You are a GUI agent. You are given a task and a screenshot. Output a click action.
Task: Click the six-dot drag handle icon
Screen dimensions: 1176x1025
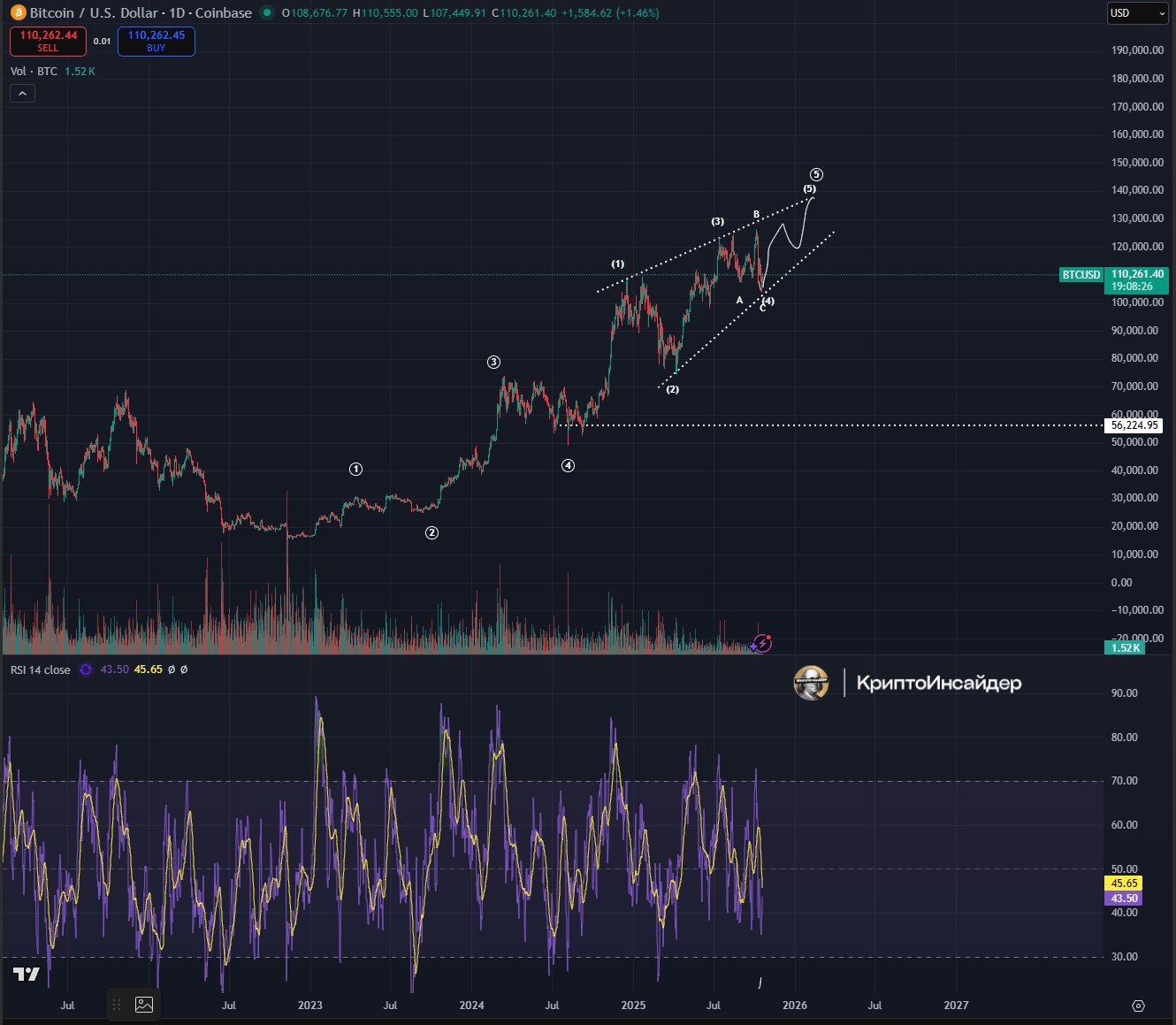tap(116, 1005)
